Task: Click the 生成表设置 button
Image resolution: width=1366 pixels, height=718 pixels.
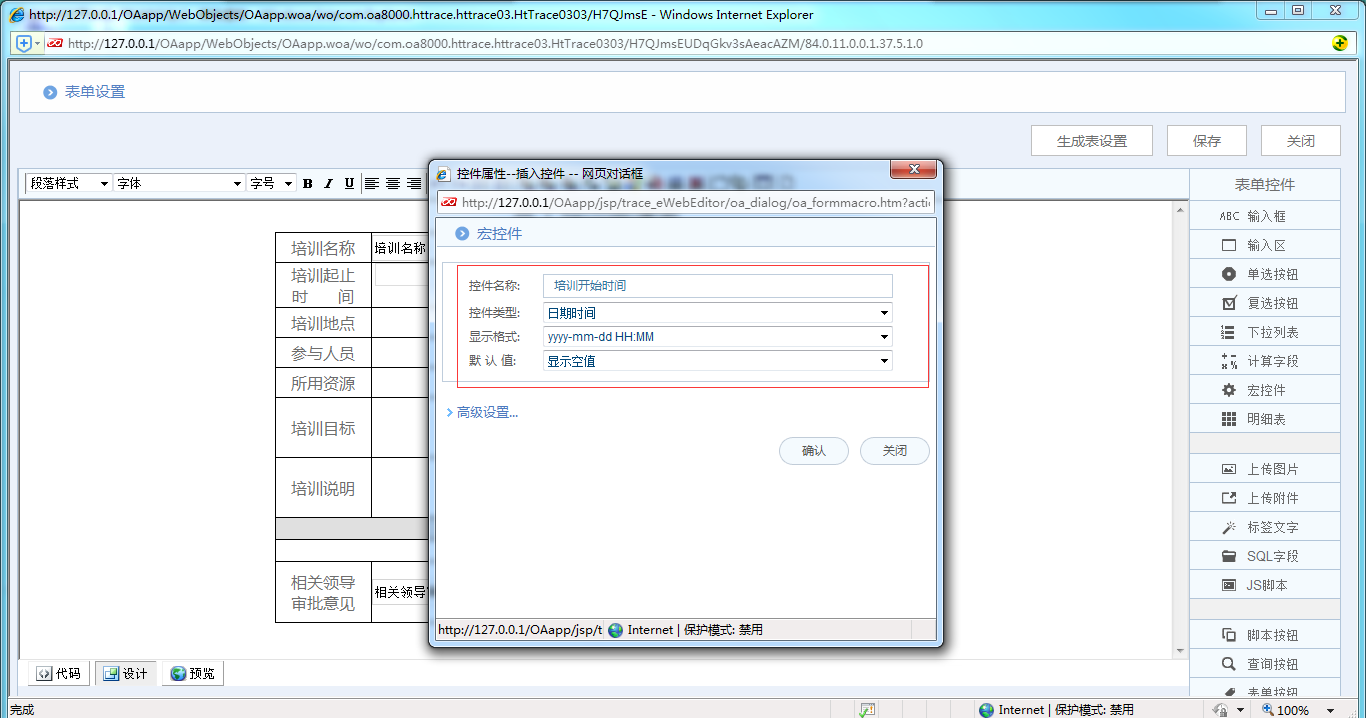Action: click(x=1091, y=140)
